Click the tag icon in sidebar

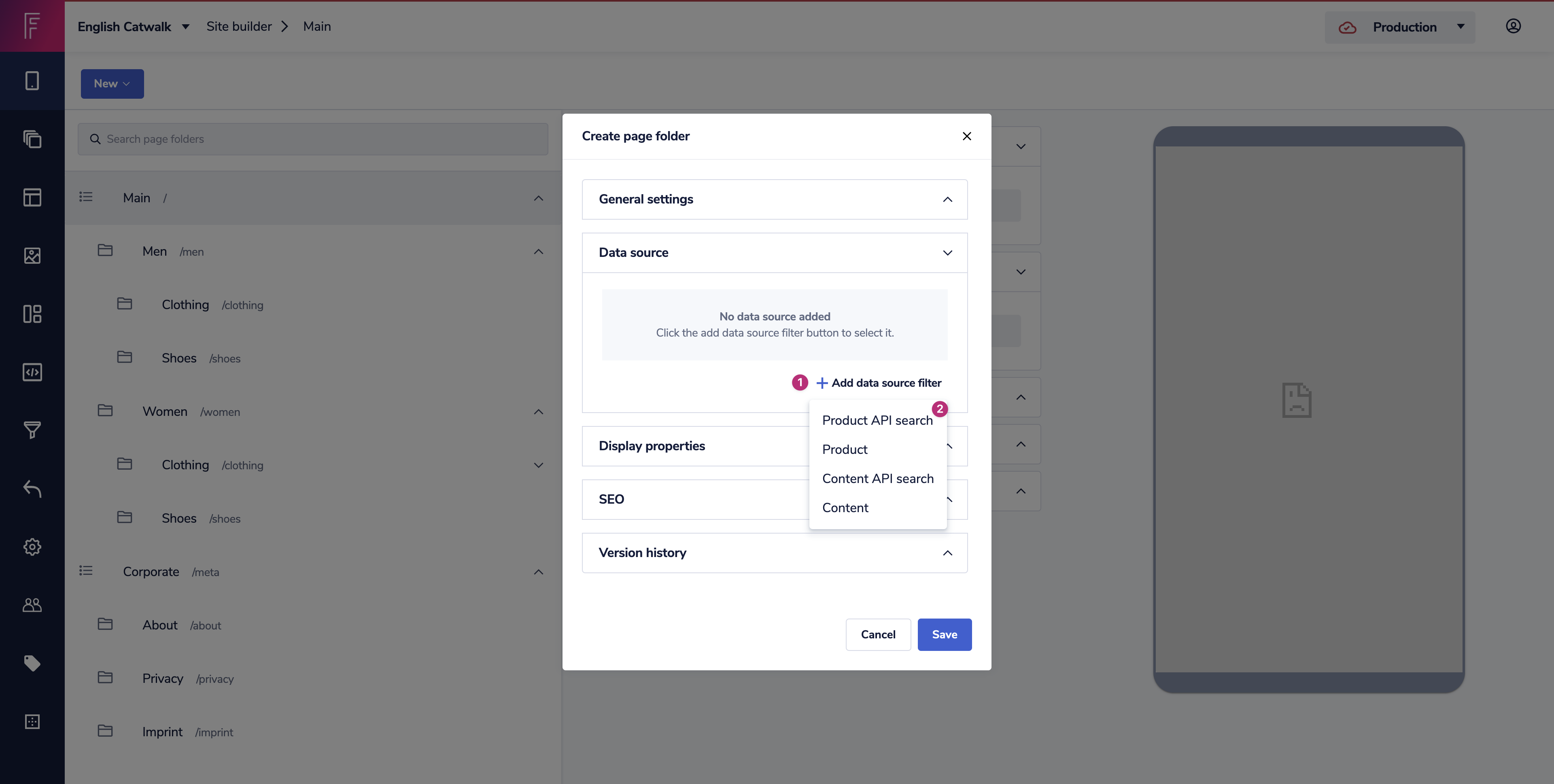(32, 663)
